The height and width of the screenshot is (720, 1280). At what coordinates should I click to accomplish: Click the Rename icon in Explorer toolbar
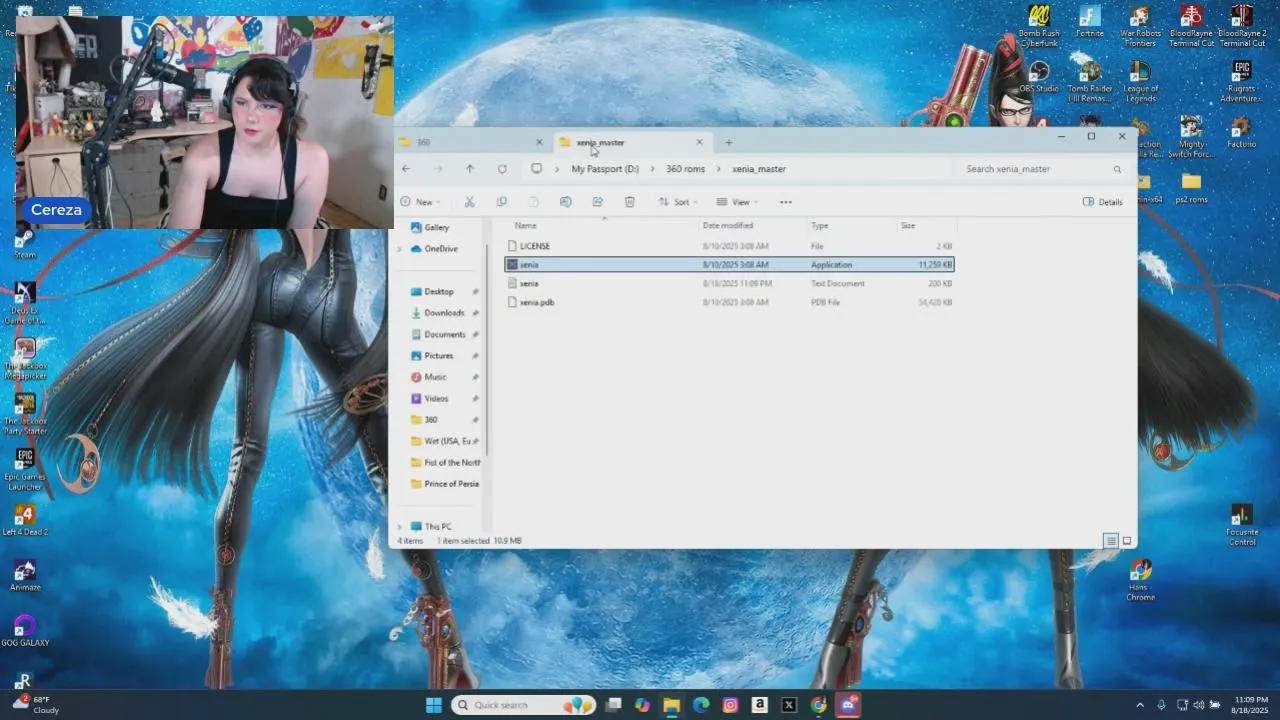(x=565, y=202)
